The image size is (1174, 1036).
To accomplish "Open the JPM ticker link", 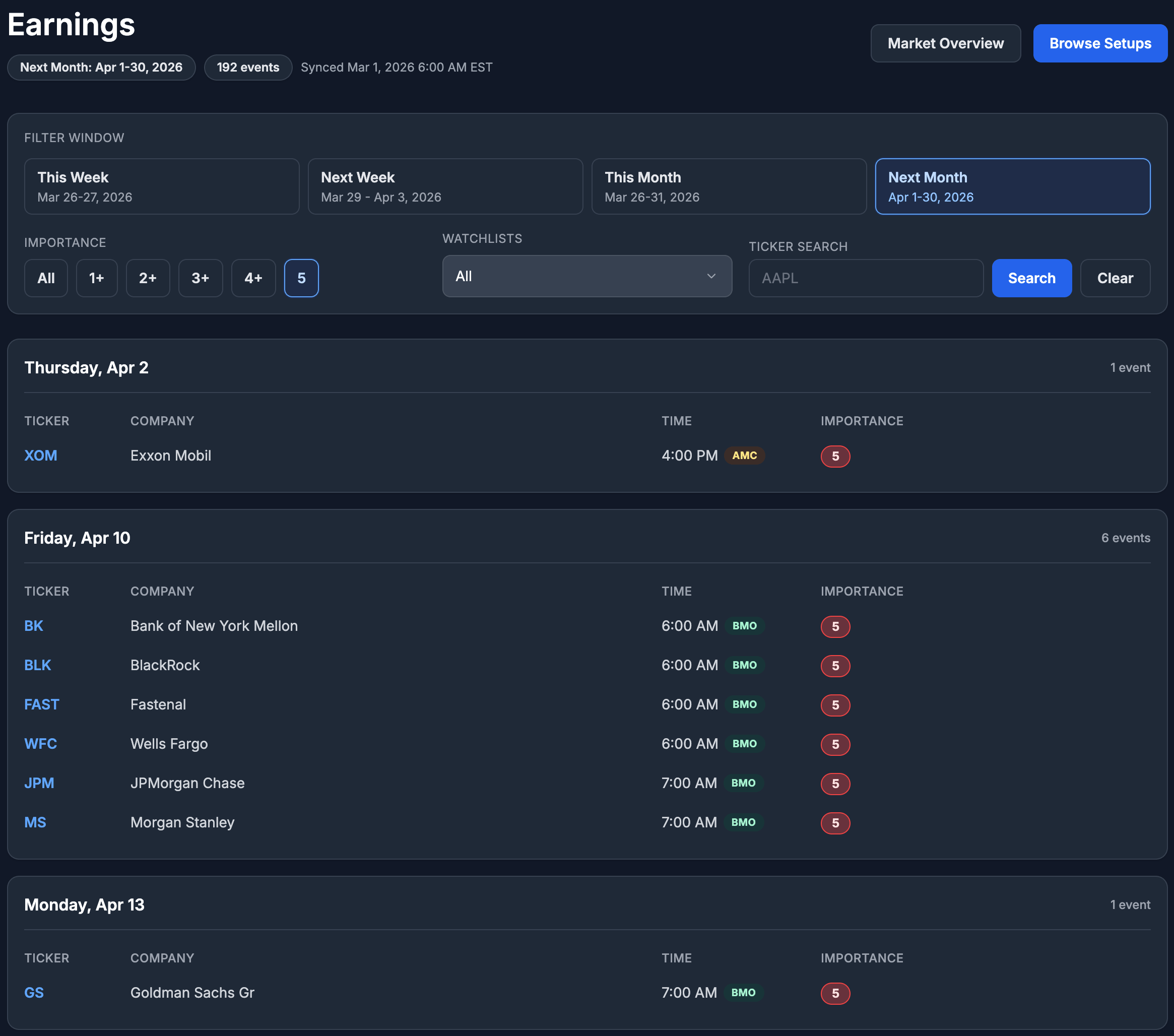I will click(39, 784).
